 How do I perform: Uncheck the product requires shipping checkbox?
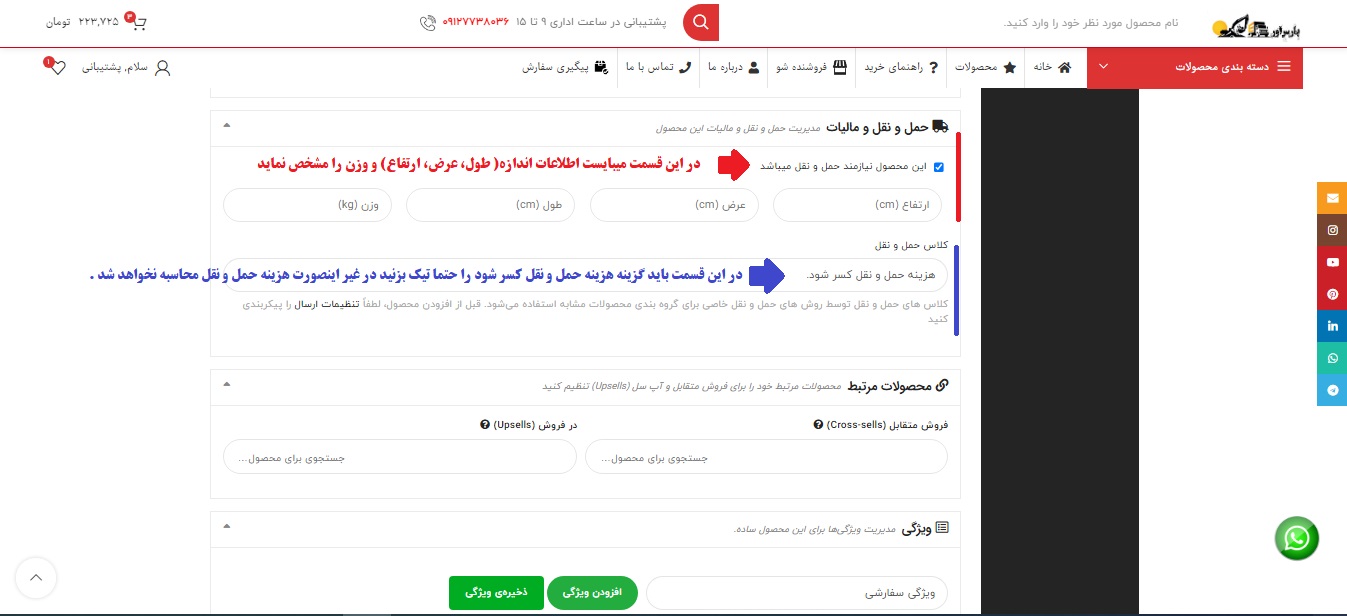click(938, 167)
